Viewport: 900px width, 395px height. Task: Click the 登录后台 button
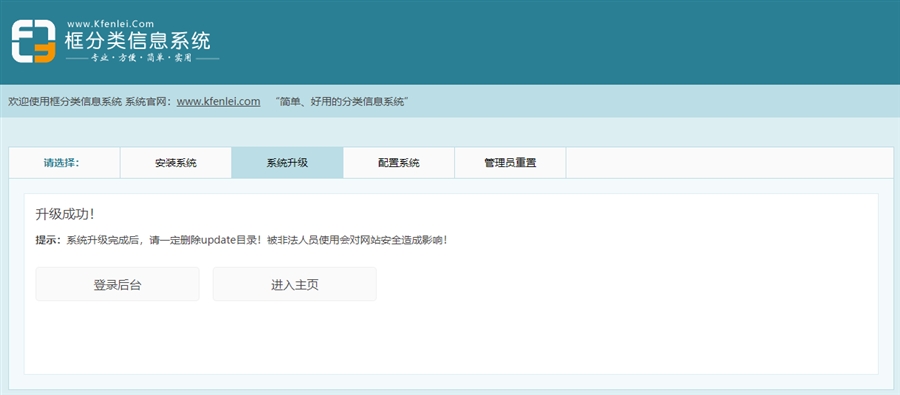(117, 284)
